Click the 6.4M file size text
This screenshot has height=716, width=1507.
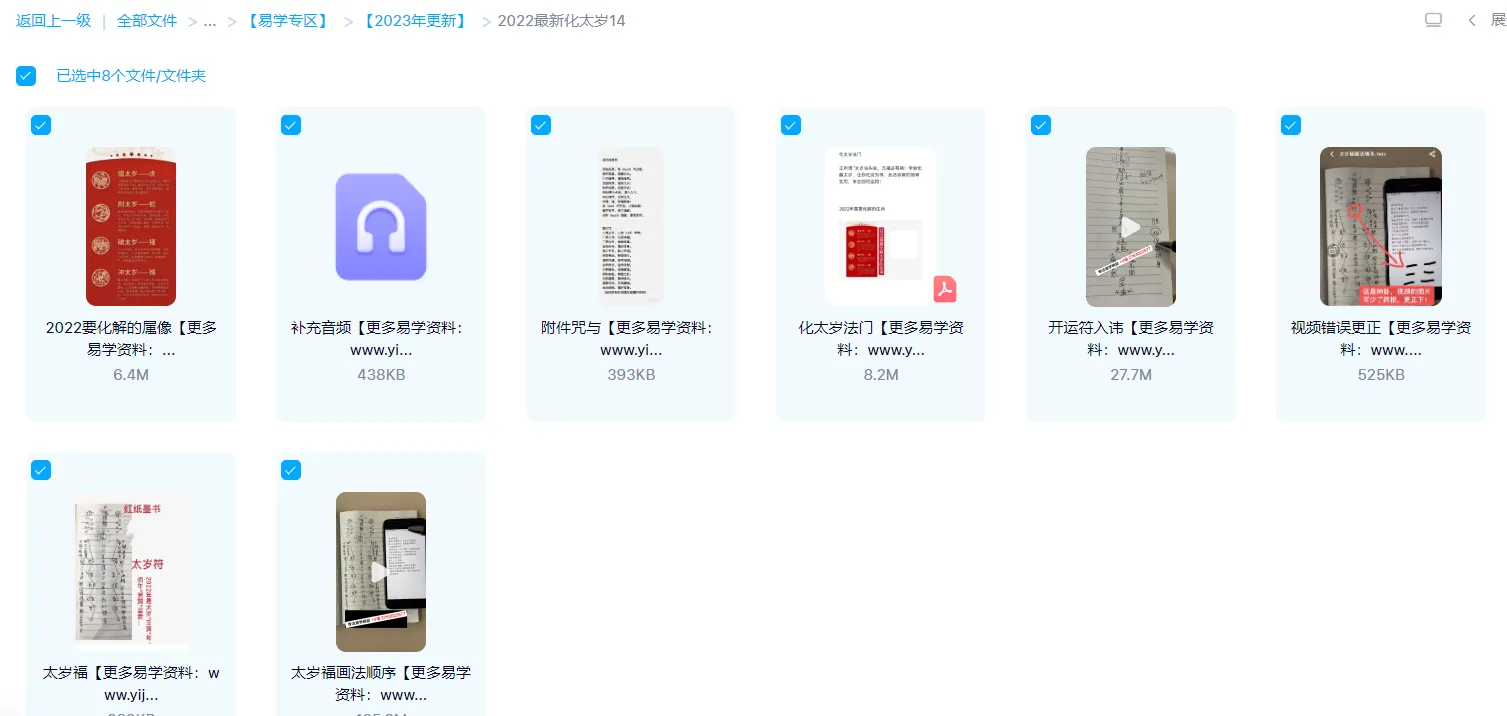pos(131,375)
